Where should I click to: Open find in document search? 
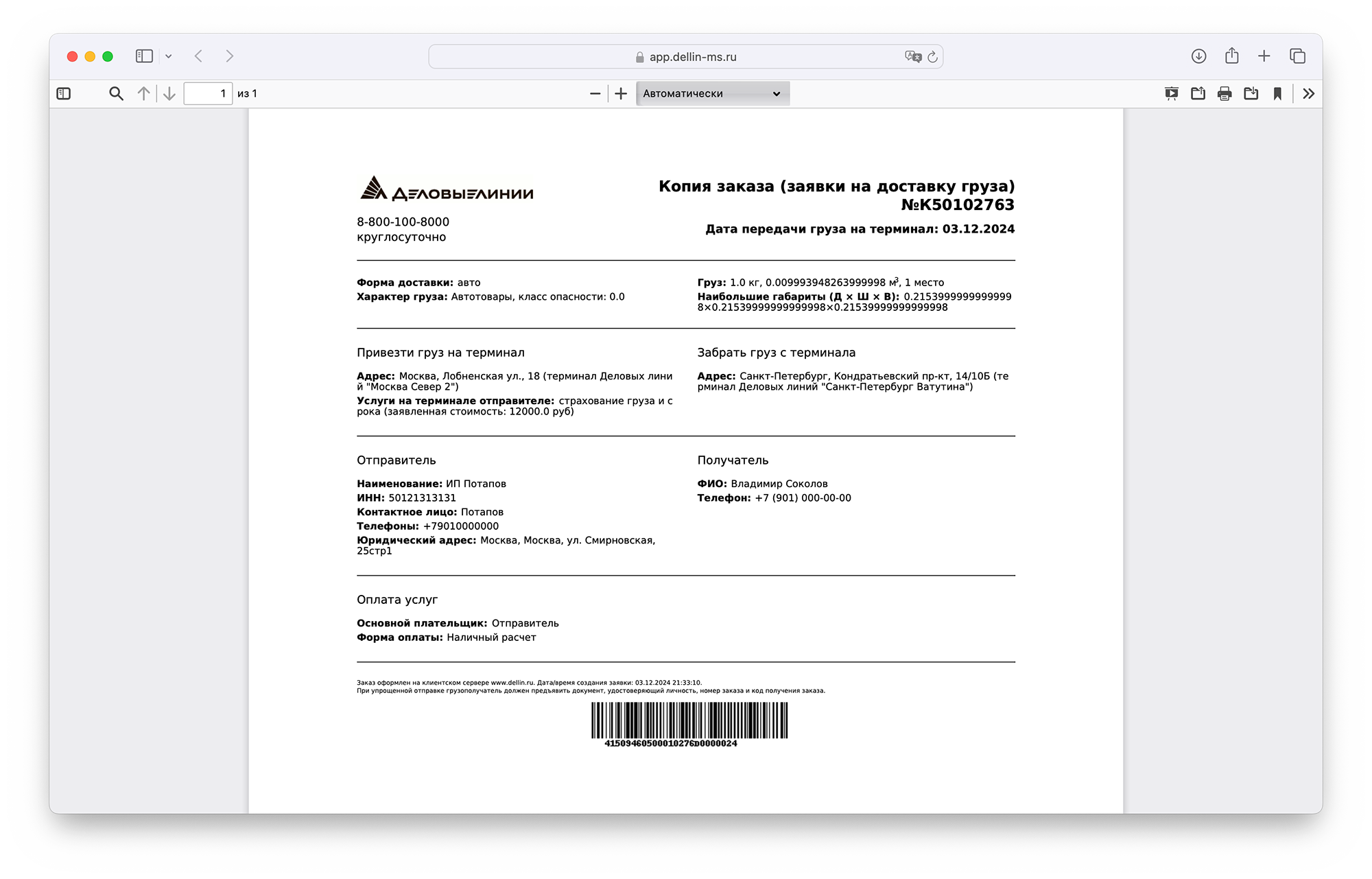pos(116,93)
